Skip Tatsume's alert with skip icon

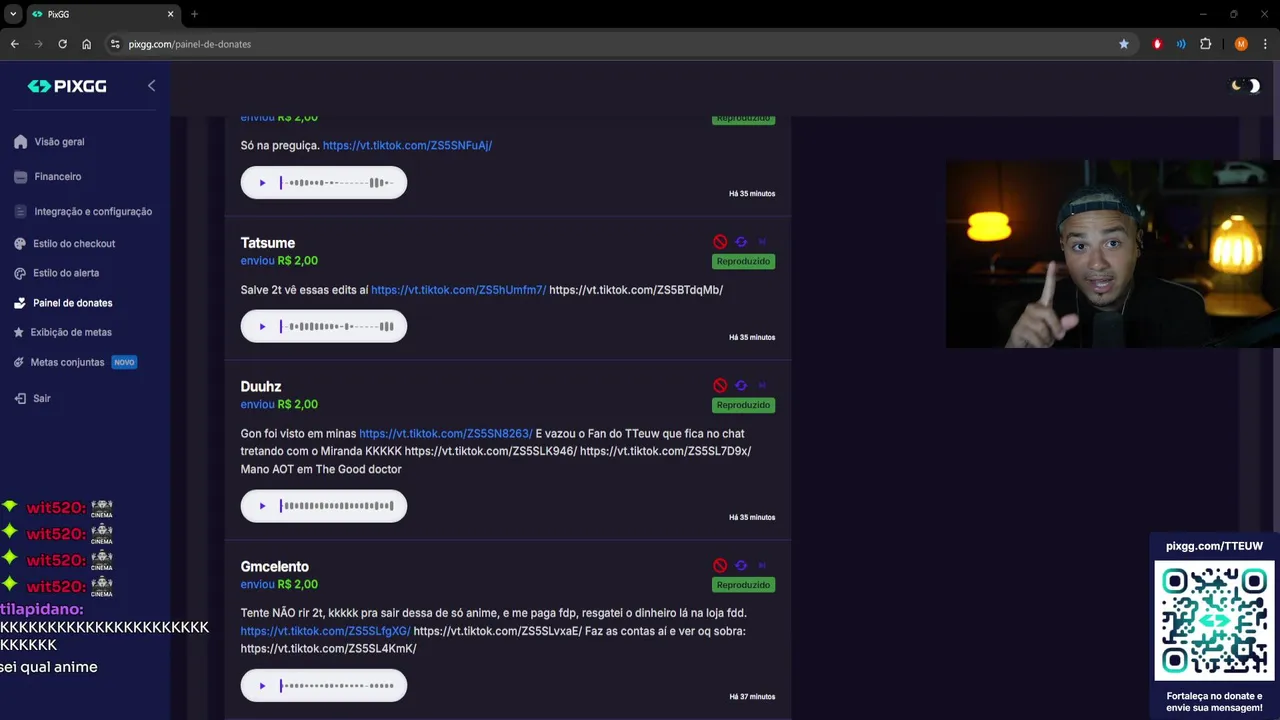coord(762,242)
